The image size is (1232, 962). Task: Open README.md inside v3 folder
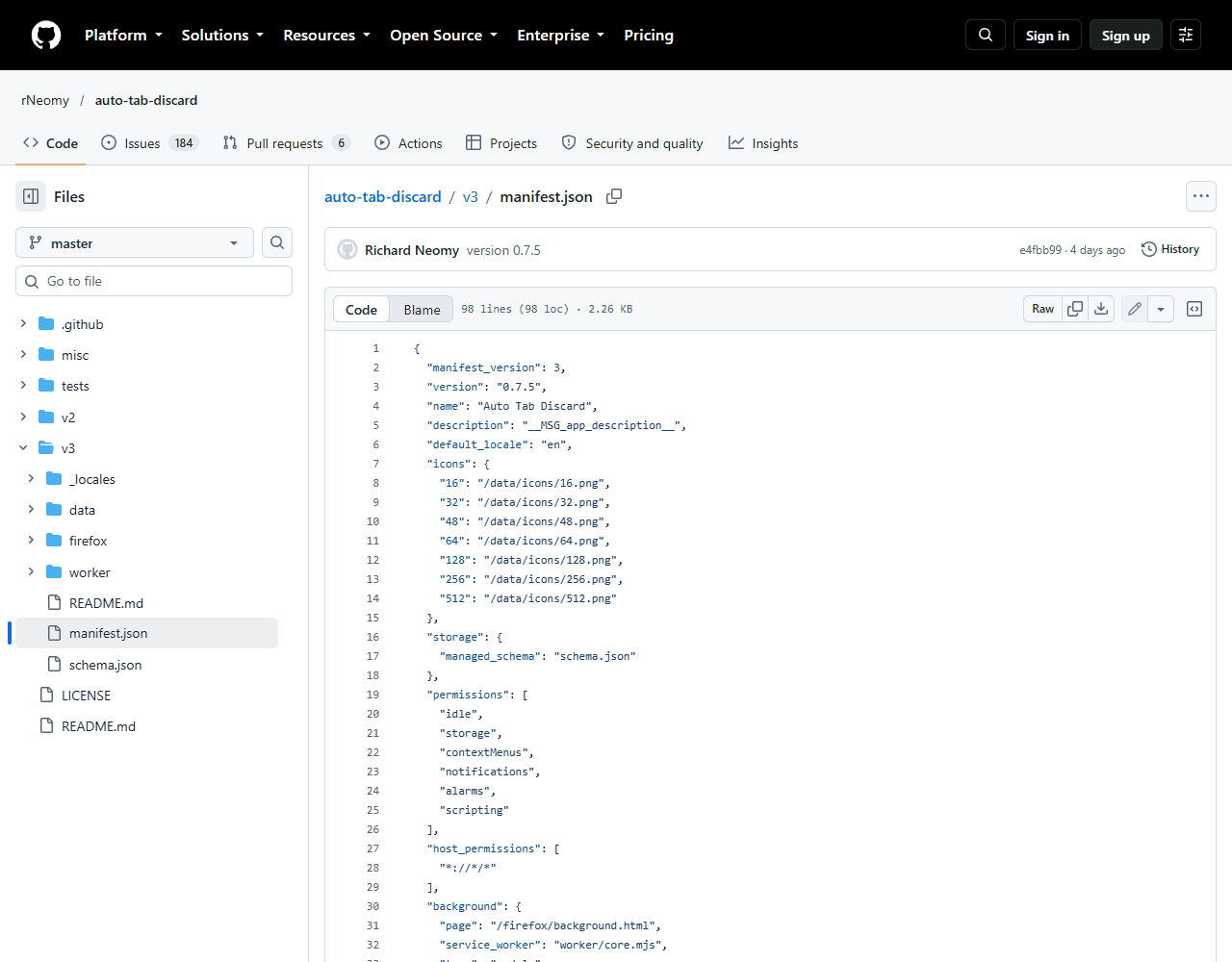(106, 602)
